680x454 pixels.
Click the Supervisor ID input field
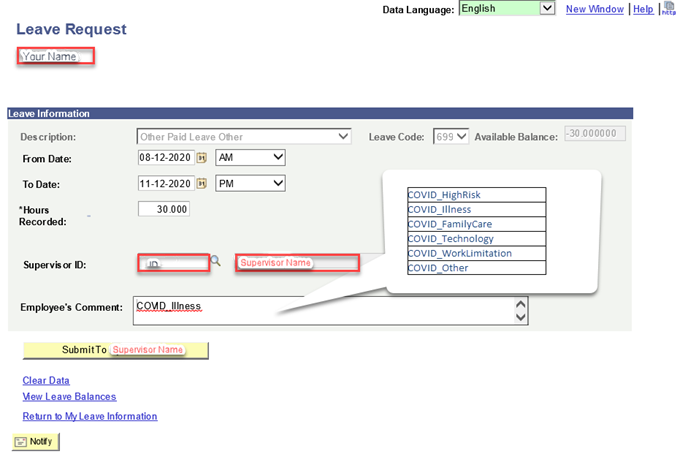[x=173, y=264]
